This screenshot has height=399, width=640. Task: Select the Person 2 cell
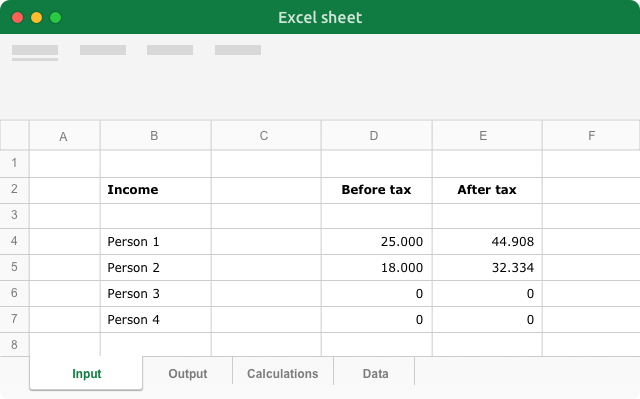(x=156, y=268)
